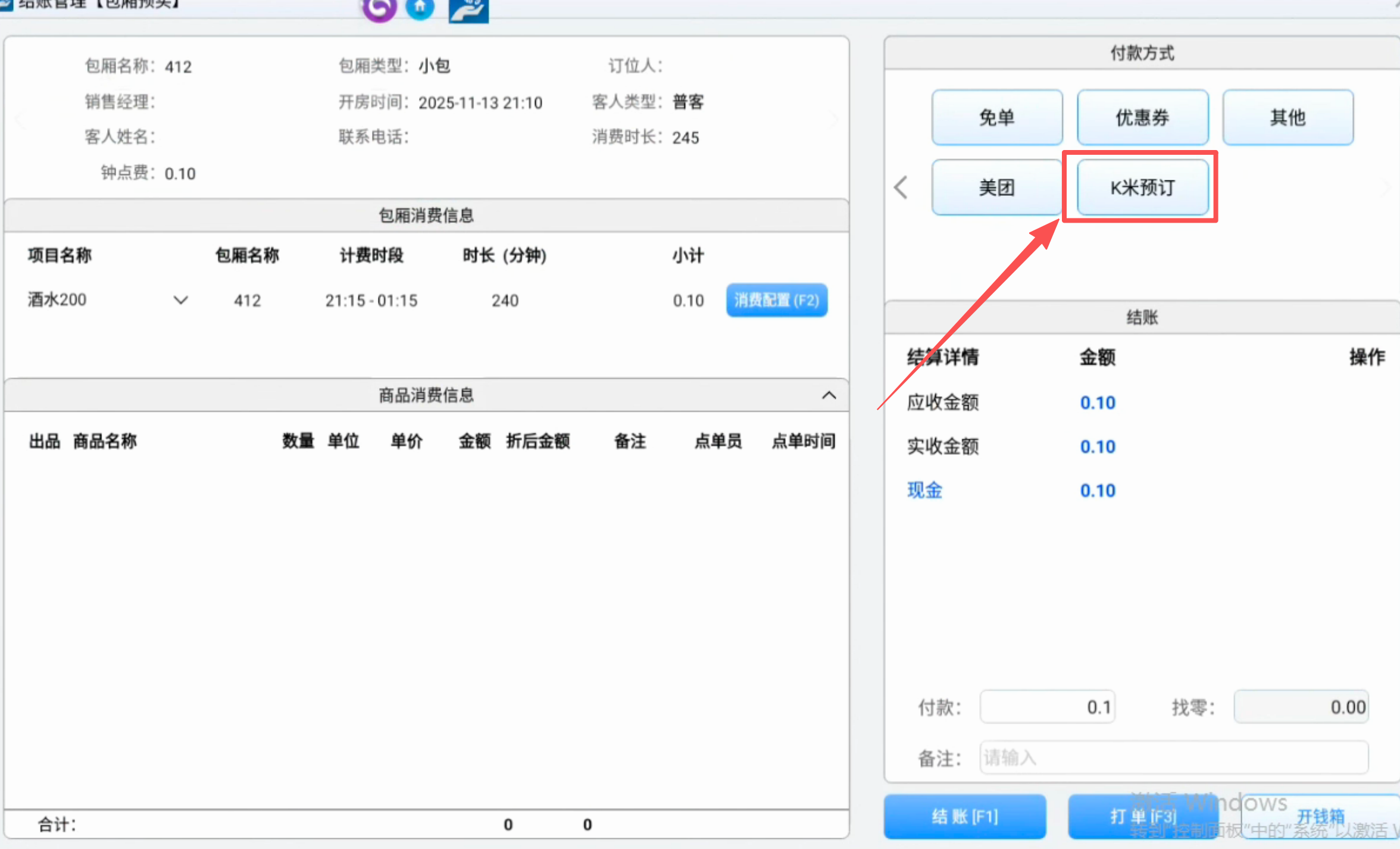Click left arrow on room info panel
The height and width of the screenshot is (849, 1400).
[x=22, y=118]
